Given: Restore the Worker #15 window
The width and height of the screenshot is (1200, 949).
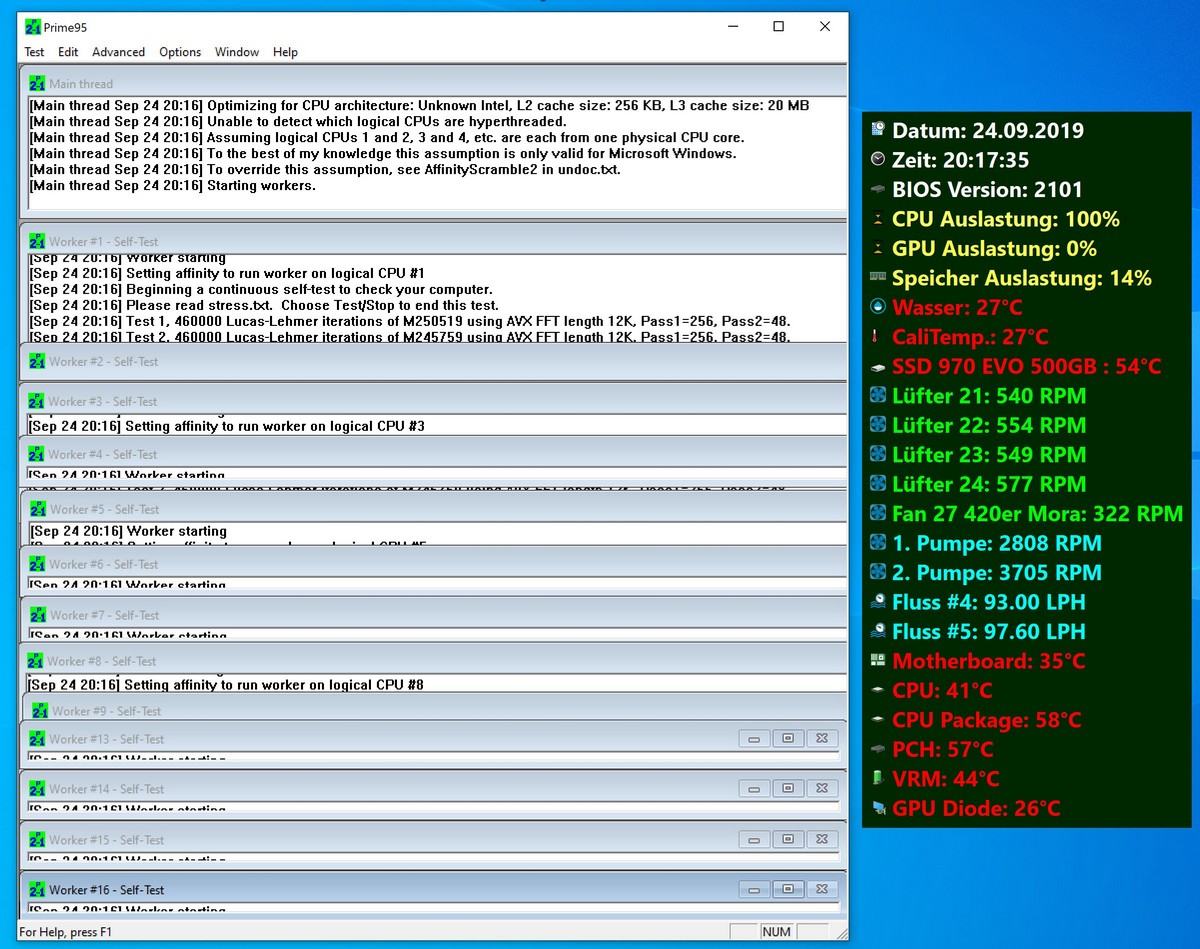Looking at the screenshot, I should pos(788,840).
